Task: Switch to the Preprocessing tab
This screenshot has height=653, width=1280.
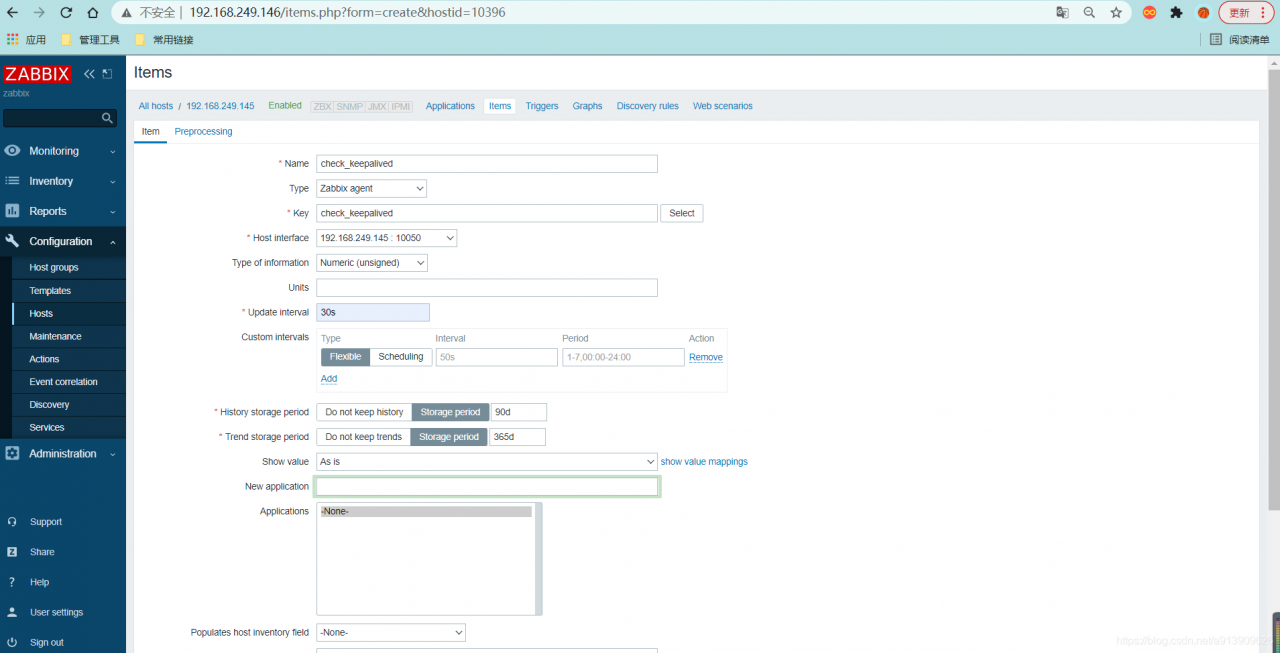Action: tap(203, 131)
